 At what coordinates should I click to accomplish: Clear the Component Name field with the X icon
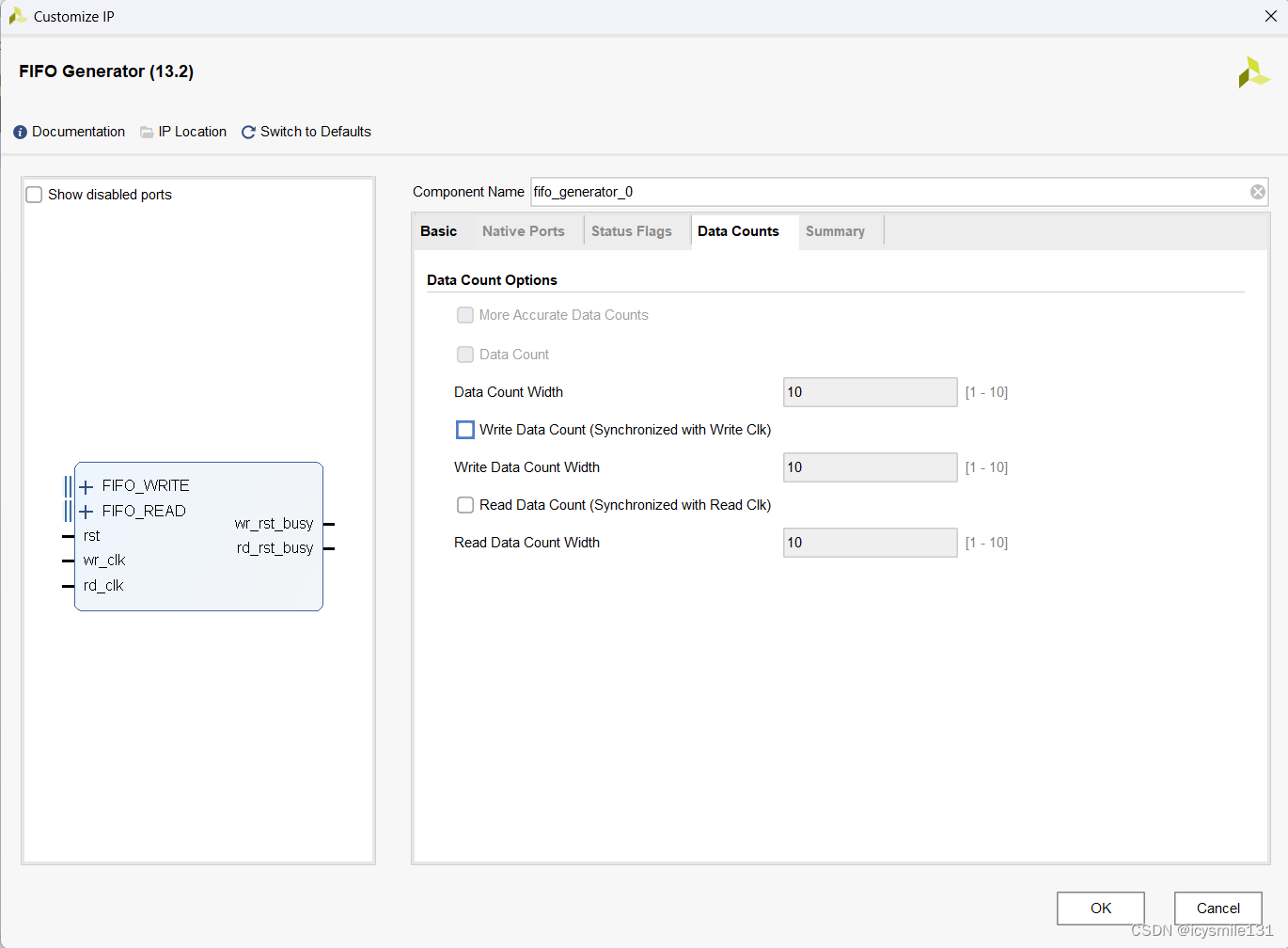coord(1257,192)
